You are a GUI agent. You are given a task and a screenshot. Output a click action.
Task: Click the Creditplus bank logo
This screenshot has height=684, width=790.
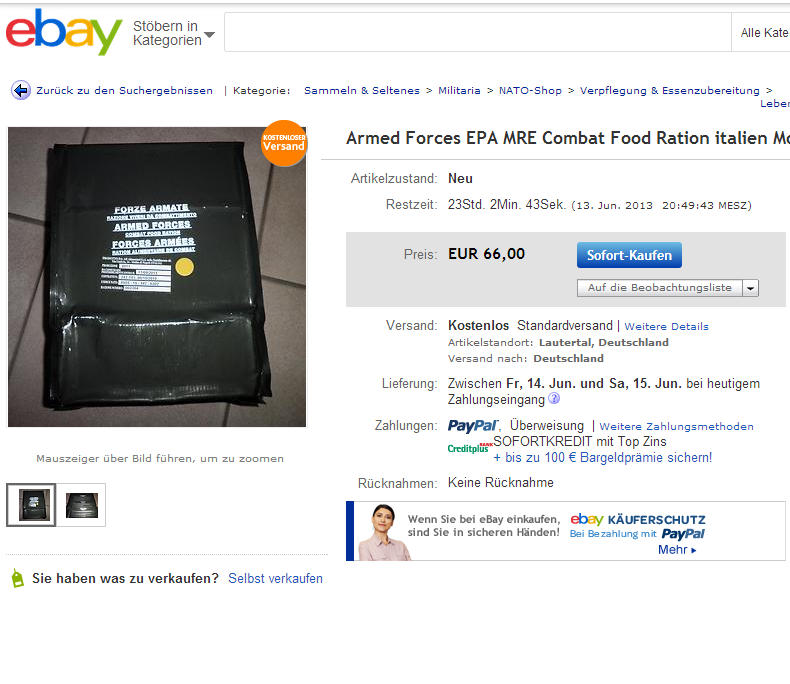point(470,447)
